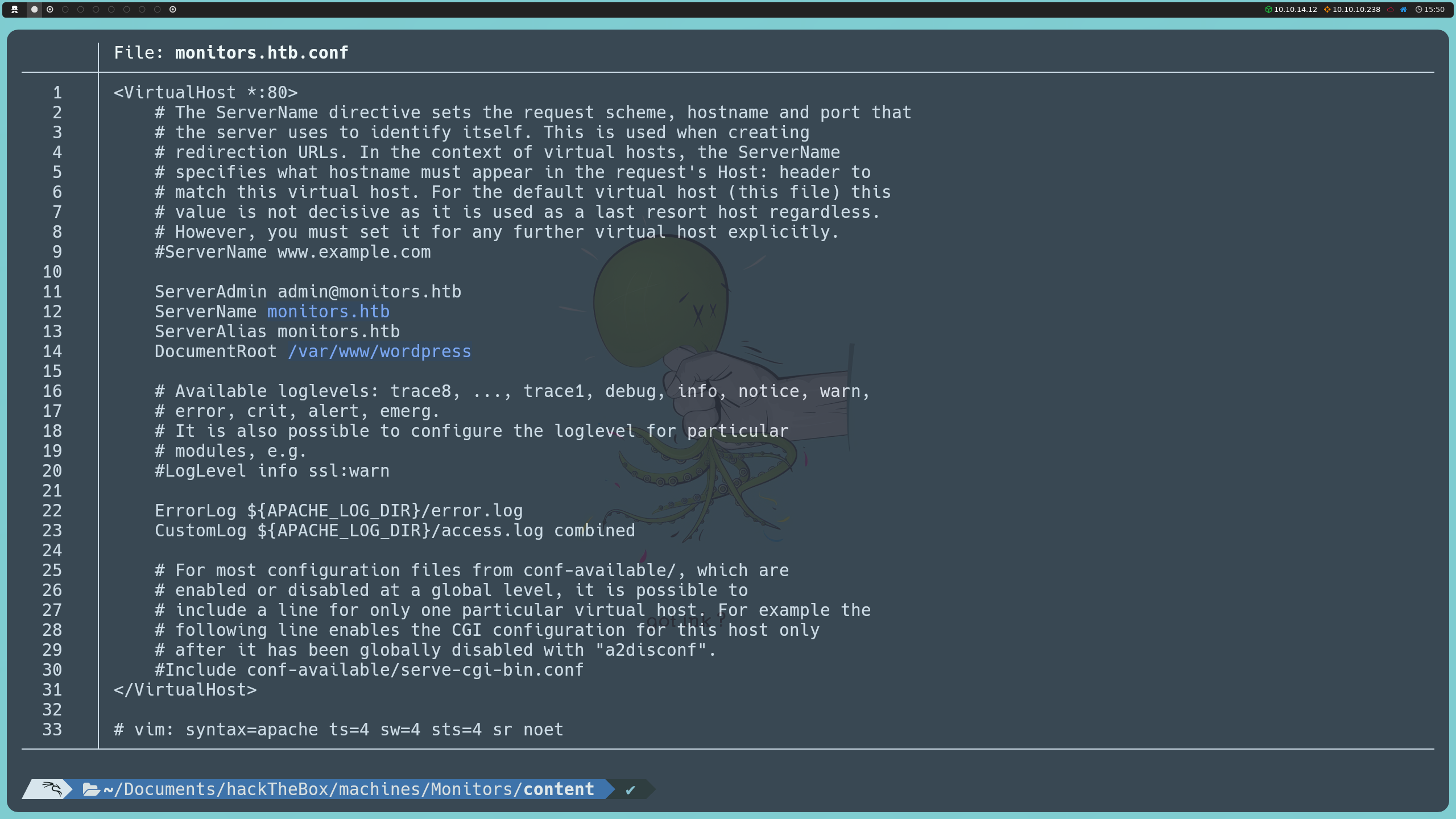Switch to the last ringed workspace indicator
This screenshot has width=1456, height=819.
click(173, 9)
